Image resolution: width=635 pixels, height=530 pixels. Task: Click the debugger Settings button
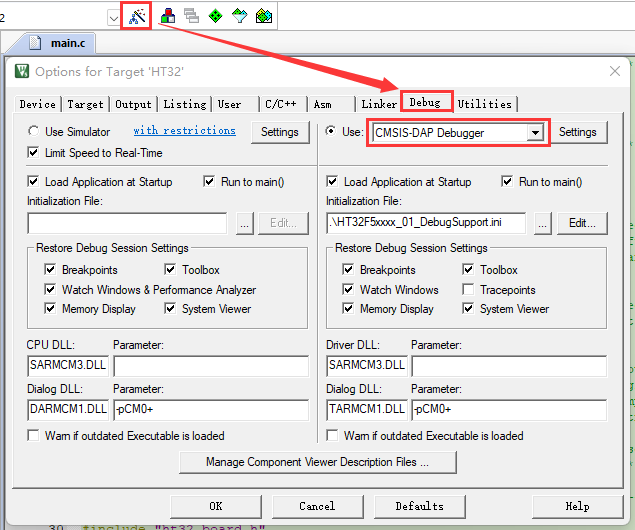pos(577,132)
